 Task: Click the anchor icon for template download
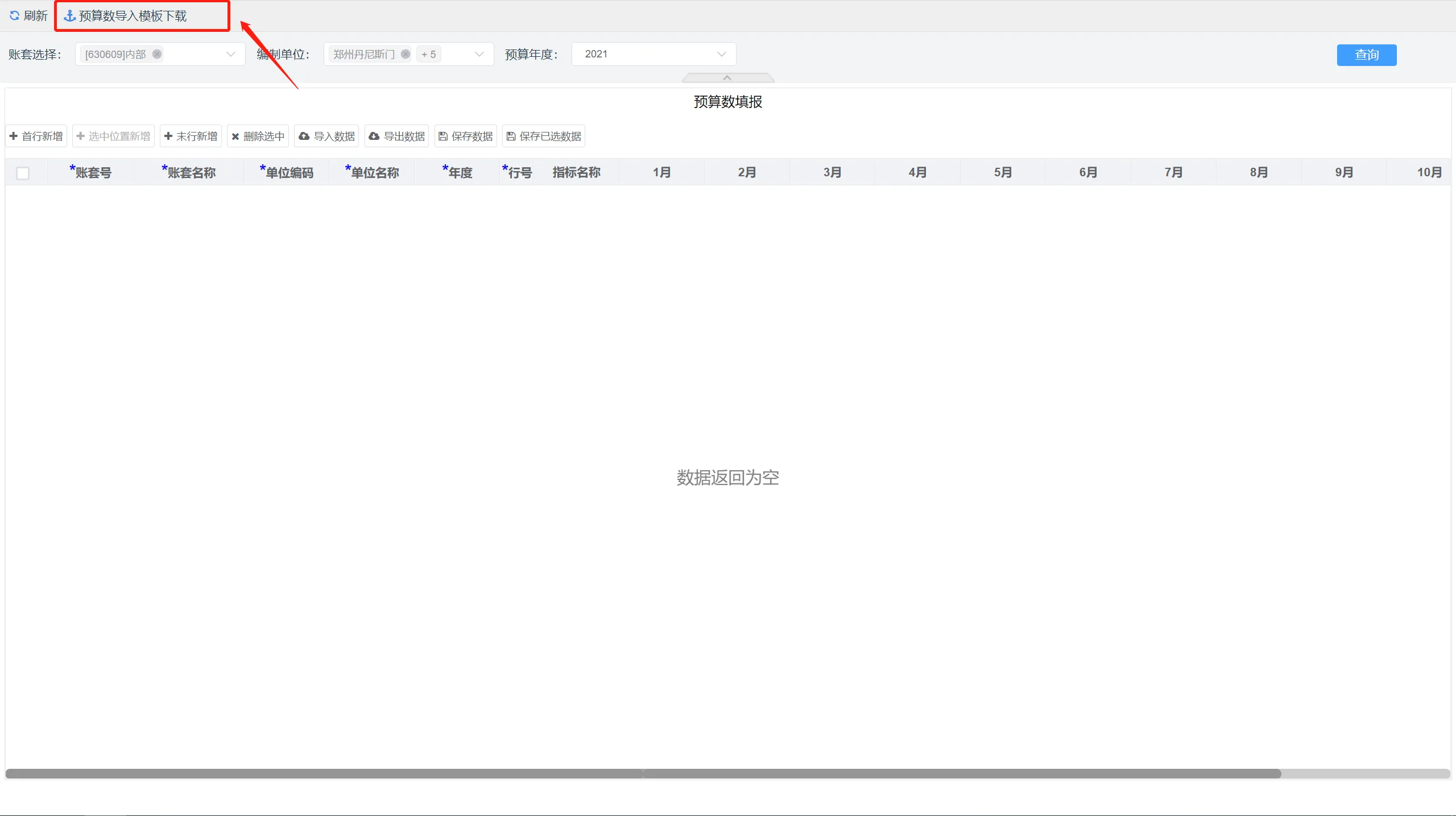click(x=69, y=16)
